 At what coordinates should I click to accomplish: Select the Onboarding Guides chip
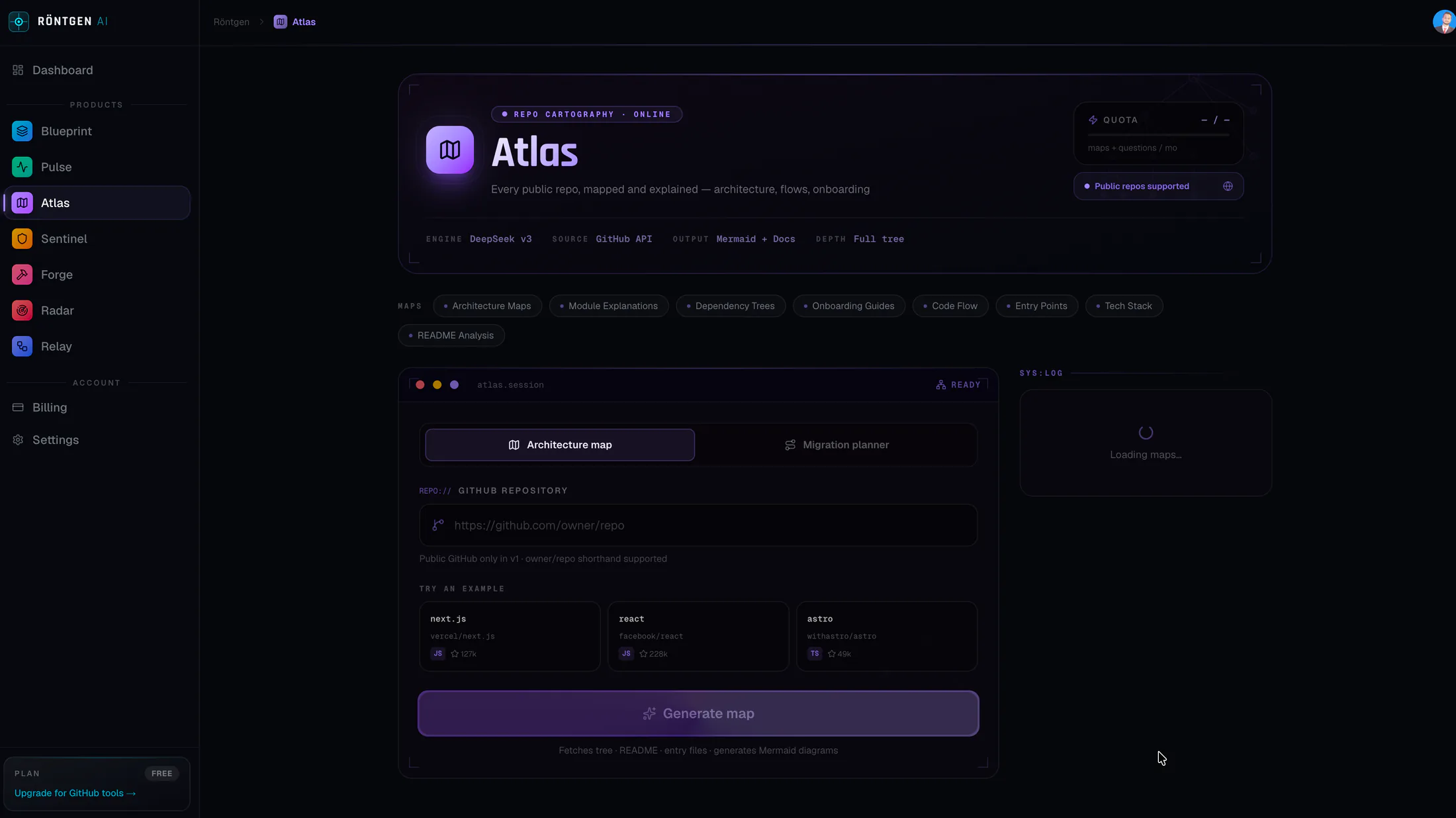[x=849, y=306]
